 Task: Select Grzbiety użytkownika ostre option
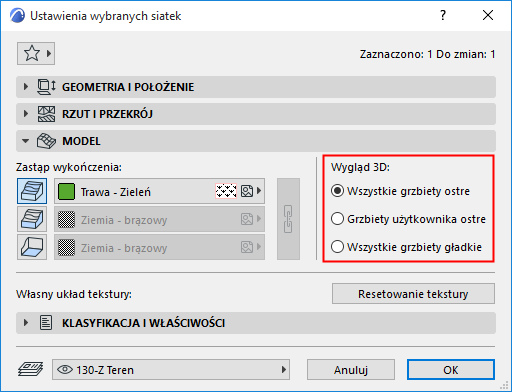click(x=408, y=219)
